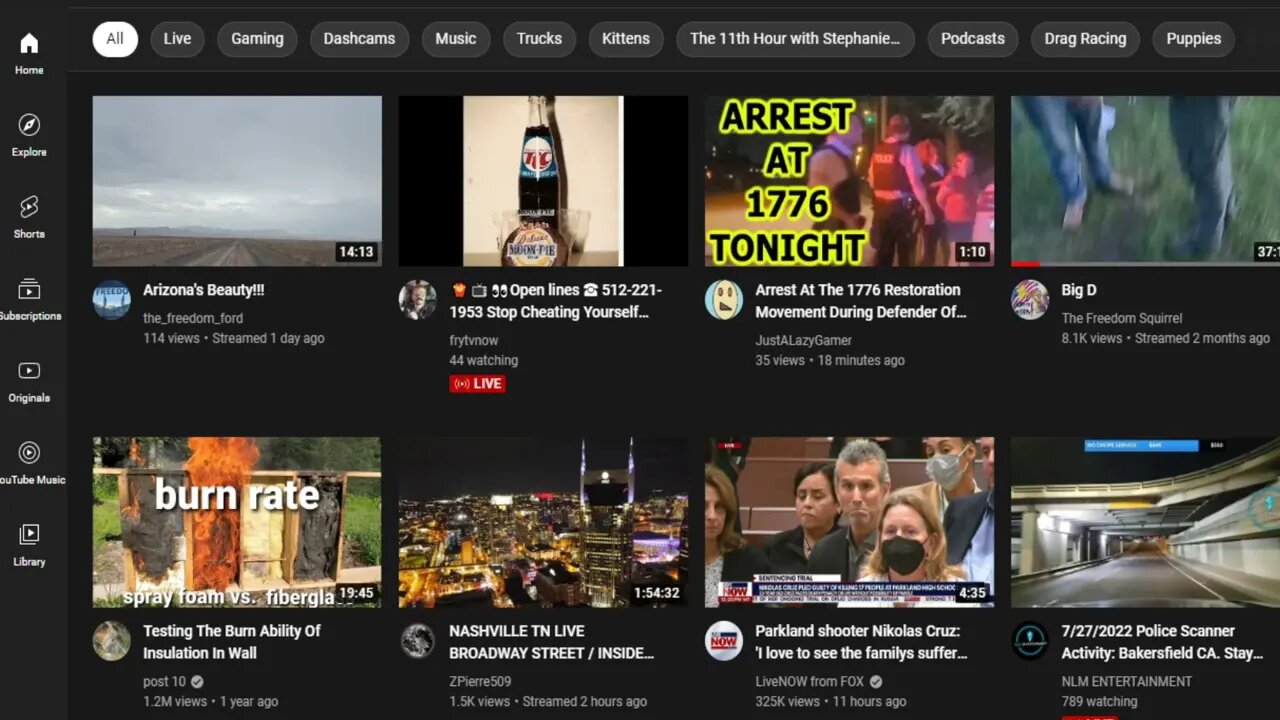The image size is (1280, 720).
Task: Select the Puppies filter chip
Action: [1193, 39]
